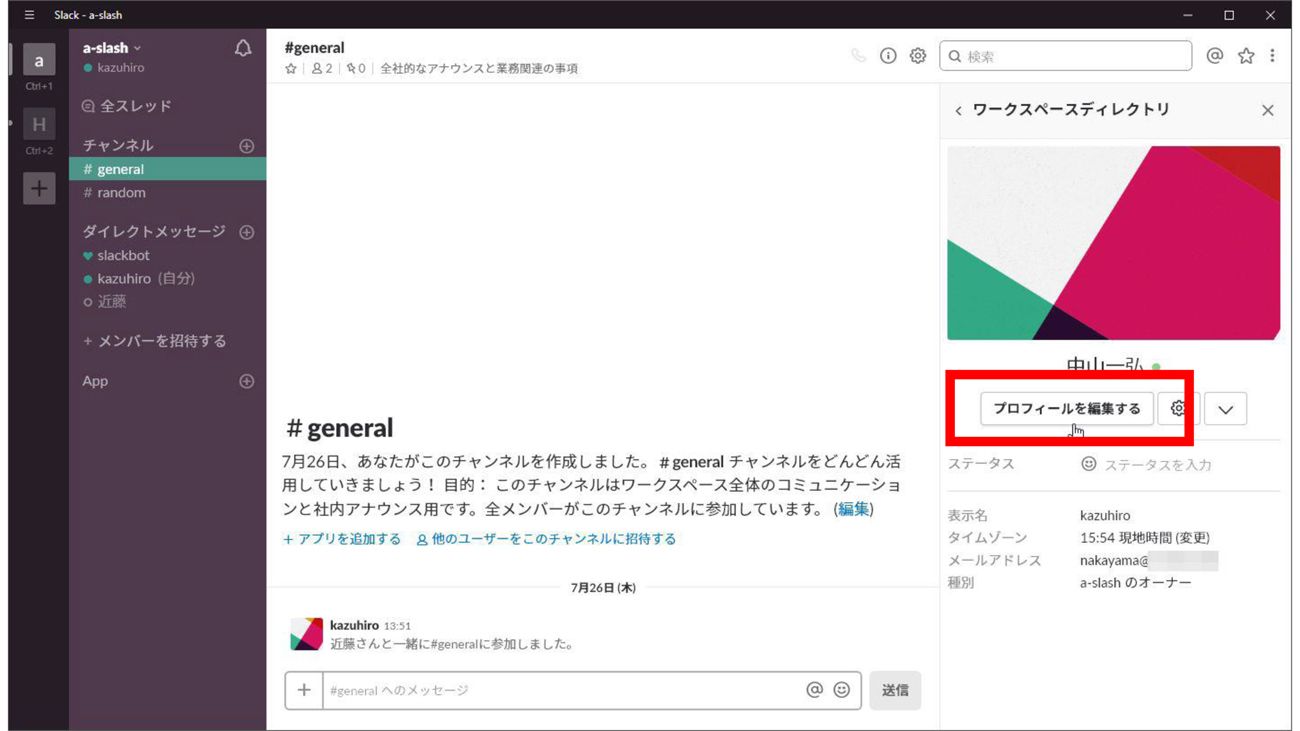Start a call with phone icon

[859, 56]
